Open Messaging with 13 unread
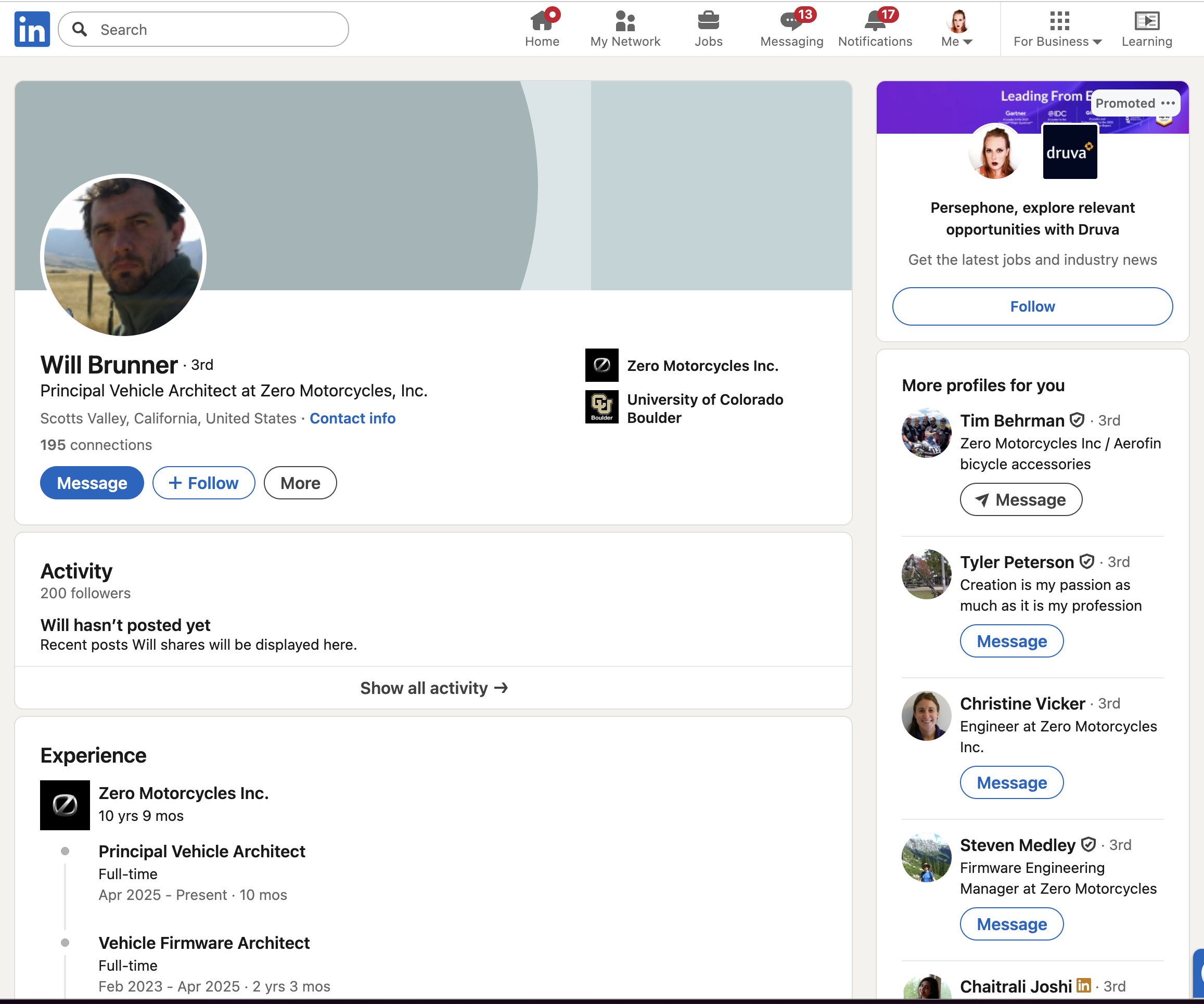Viewport: 1204px width, 1004px height. [x=791, y=22]
